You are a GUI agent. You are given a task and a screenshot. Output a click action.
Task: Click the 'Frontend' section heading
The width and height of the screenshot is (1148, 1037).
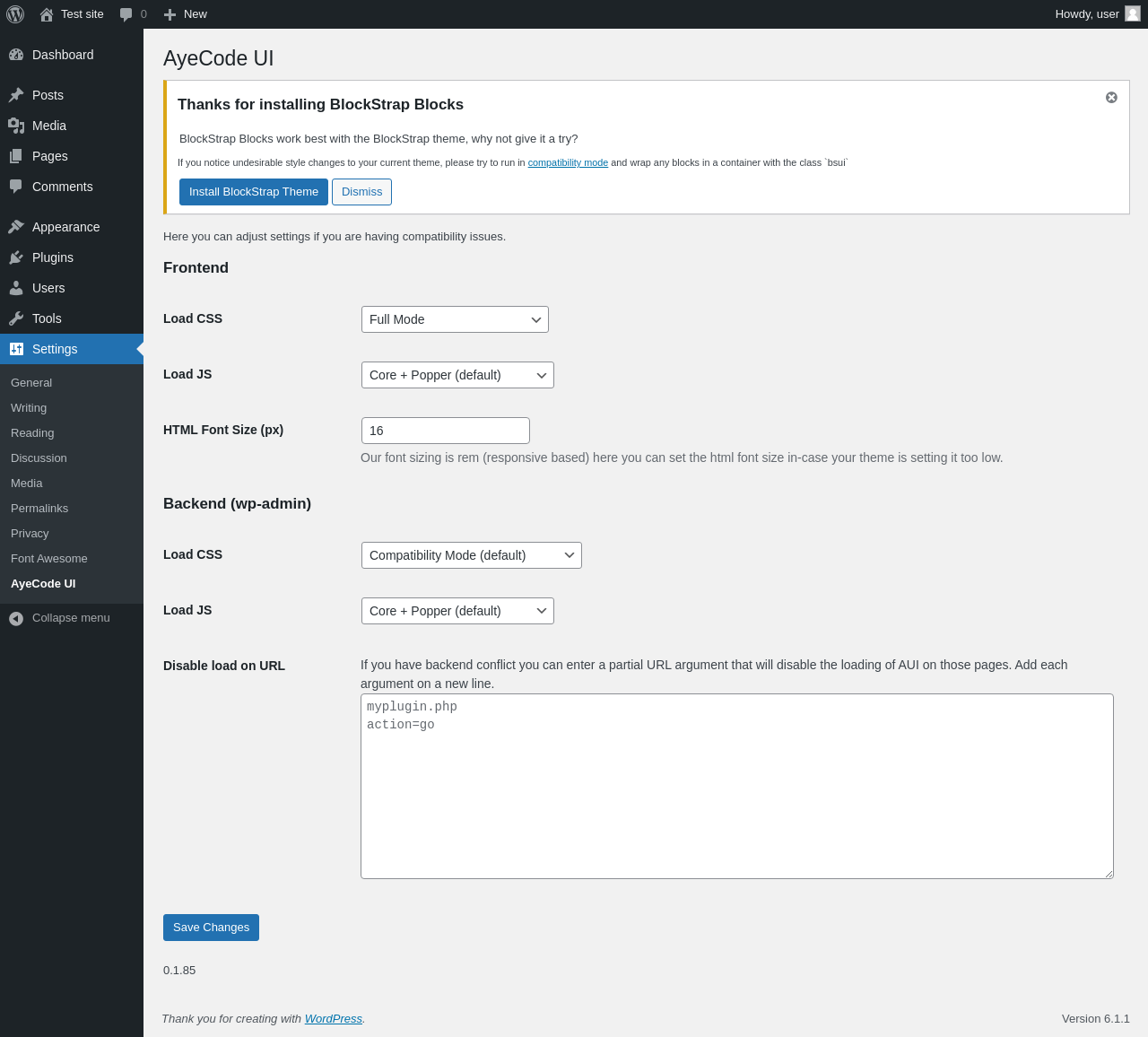196,267
